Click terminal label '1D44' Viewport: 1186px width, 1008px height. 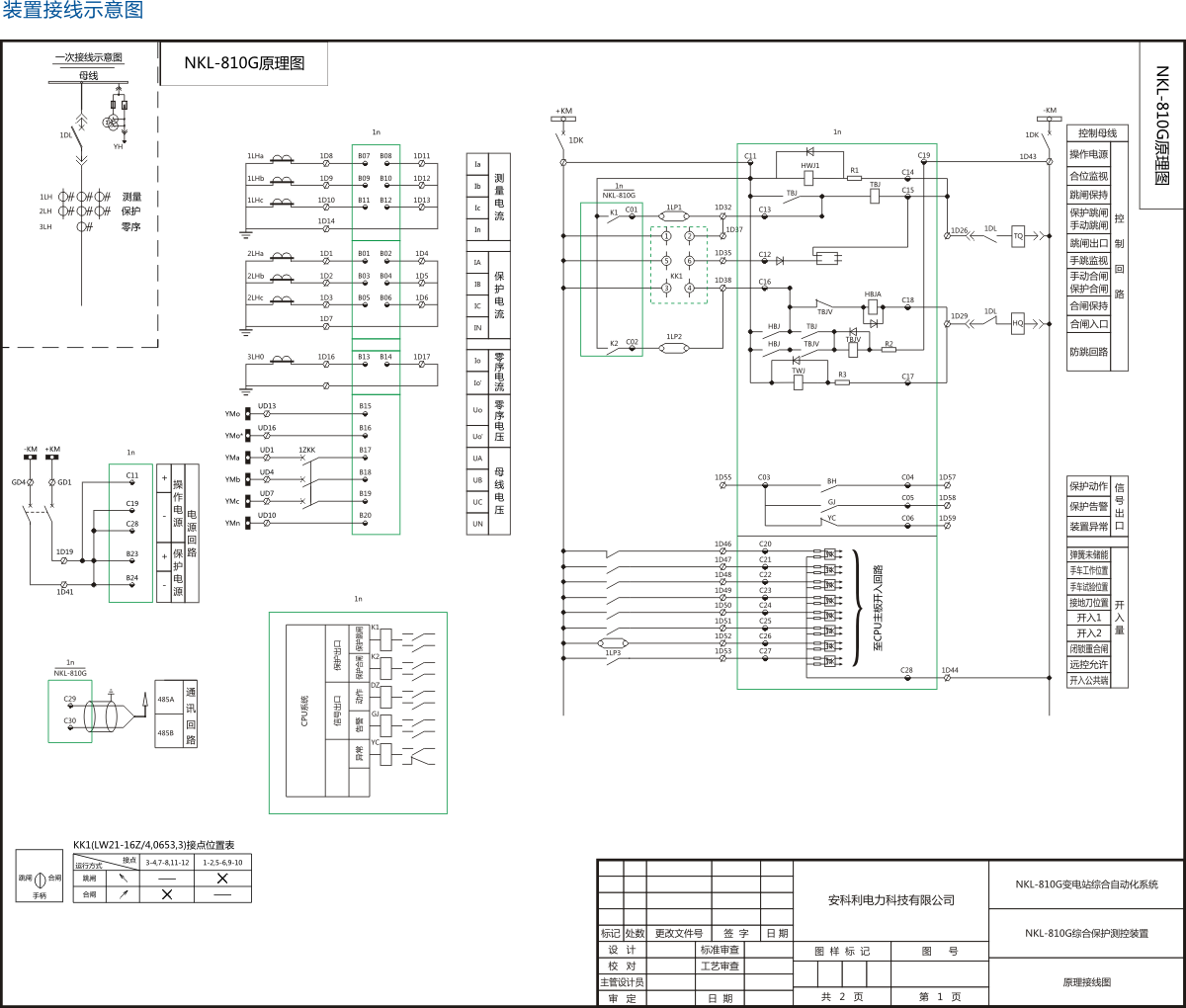coord(950,670)
